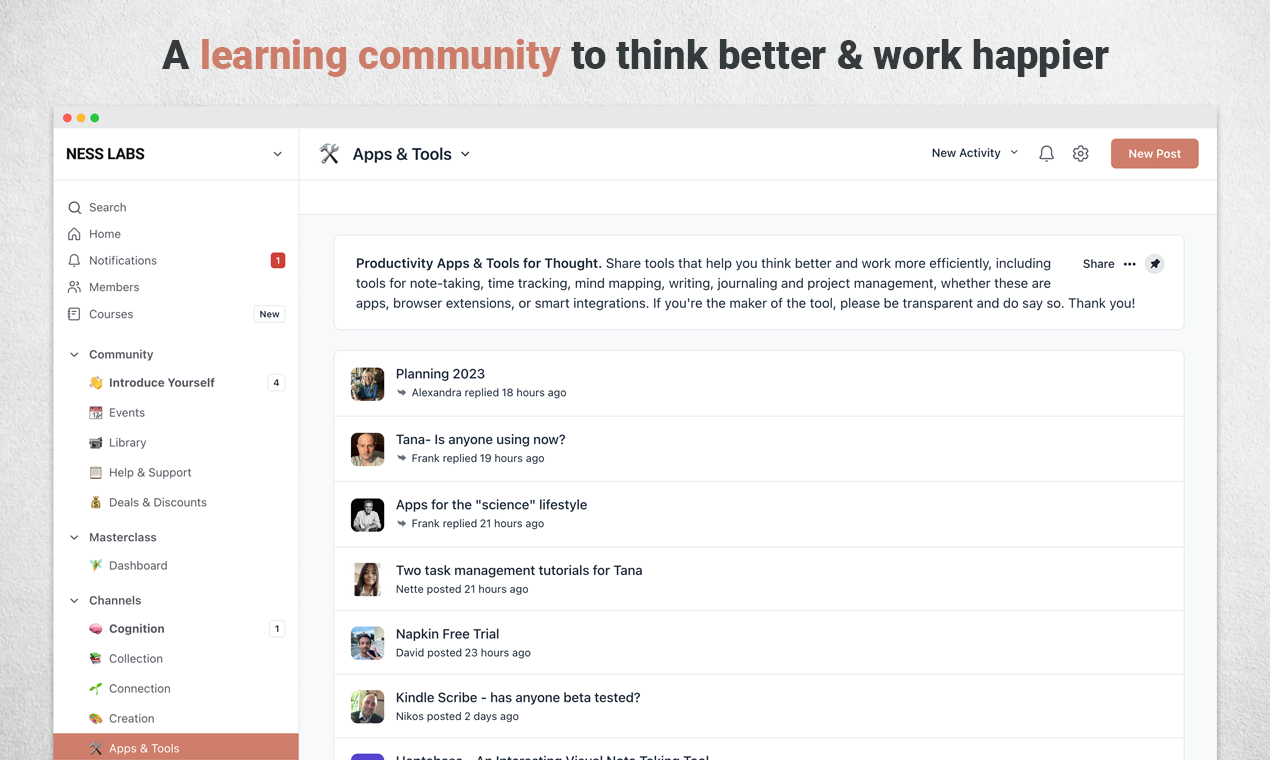Click the text Frank replied 21 hours ago
Screen dimensions: 1270x760
pyautogui.click(x=478, y=524)
